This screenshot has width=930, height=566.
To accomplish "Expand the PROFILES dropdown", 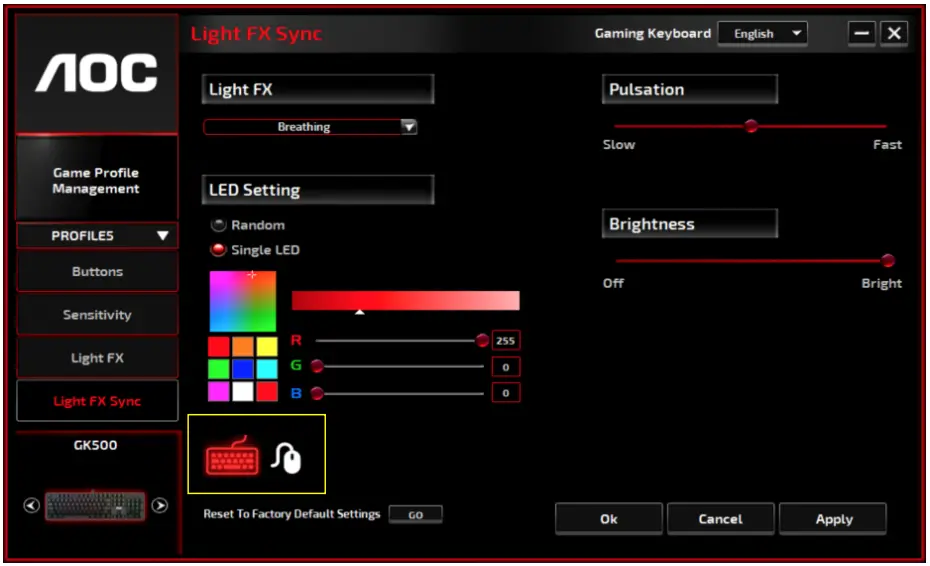I will pyautogui.click(x=97, y=236).
